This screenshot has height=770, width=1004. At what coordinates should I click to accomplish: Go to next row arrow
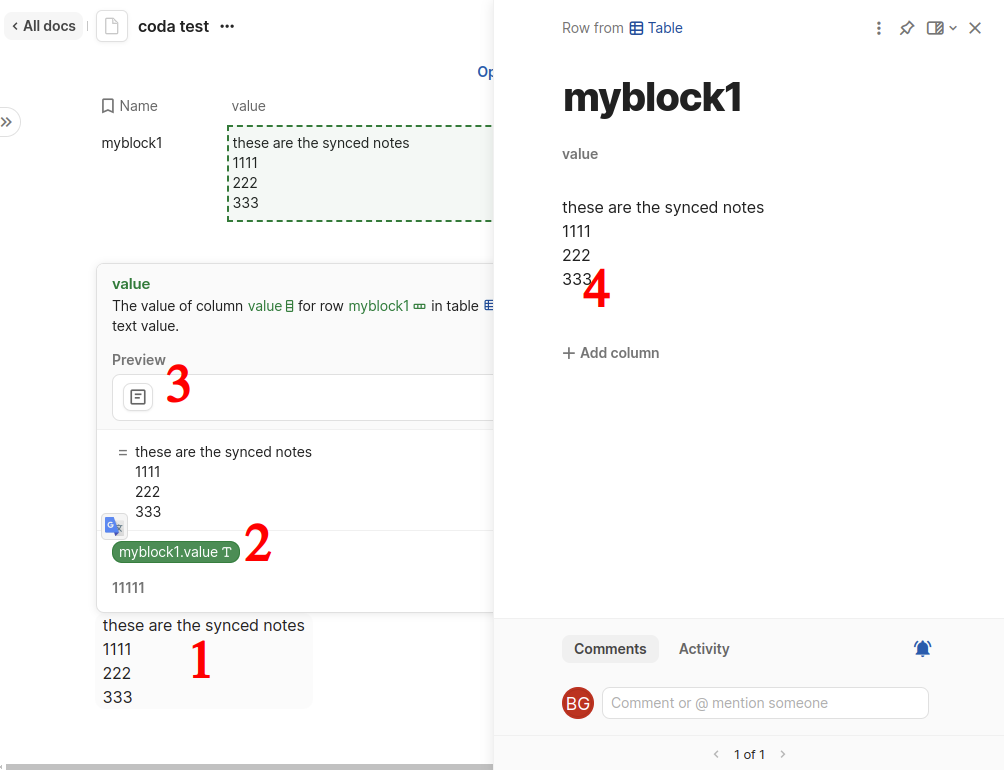(x=782, y=754)
